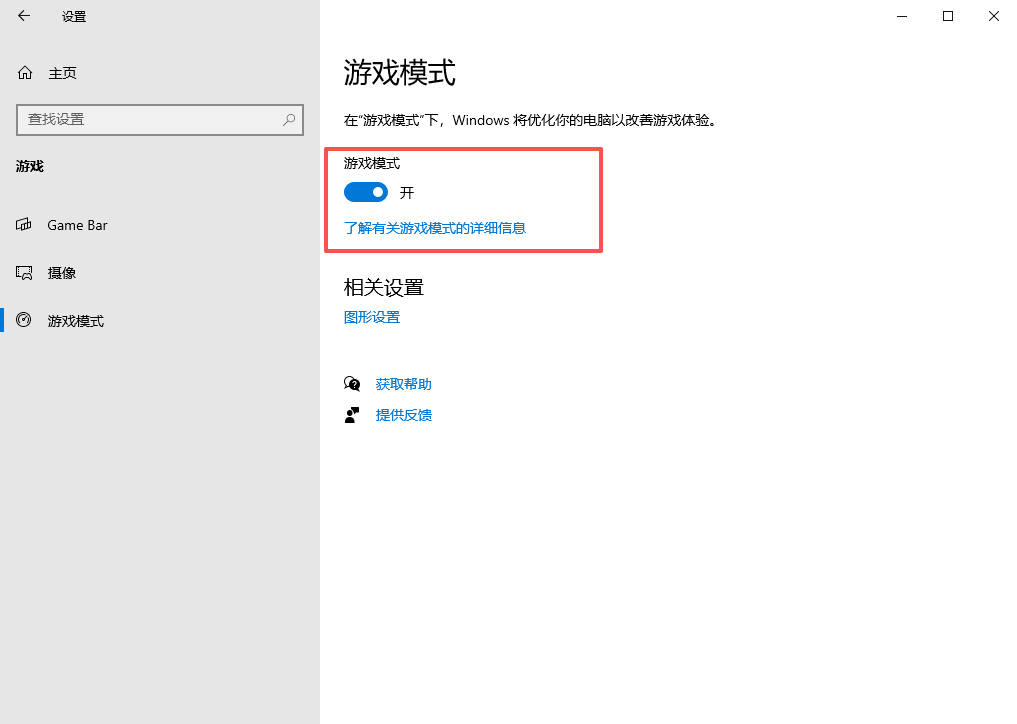Select the 游戏模式 label in the sidebar
1017x724 pixels.
76,321
